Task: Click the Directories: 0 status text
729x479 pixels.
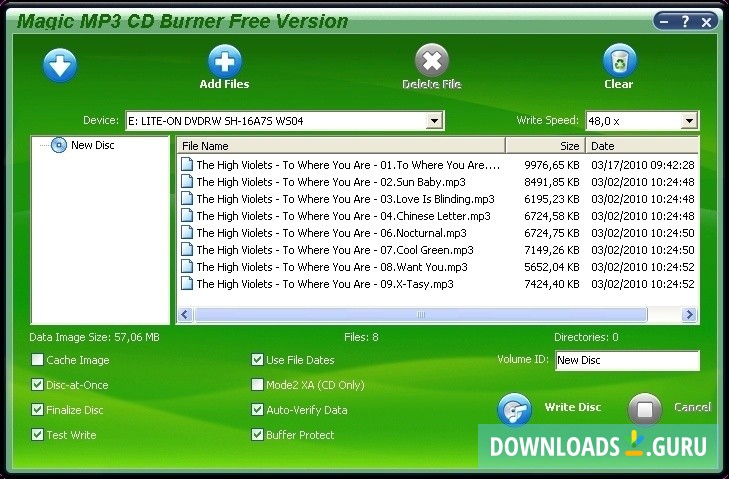Action: point(586,337)
